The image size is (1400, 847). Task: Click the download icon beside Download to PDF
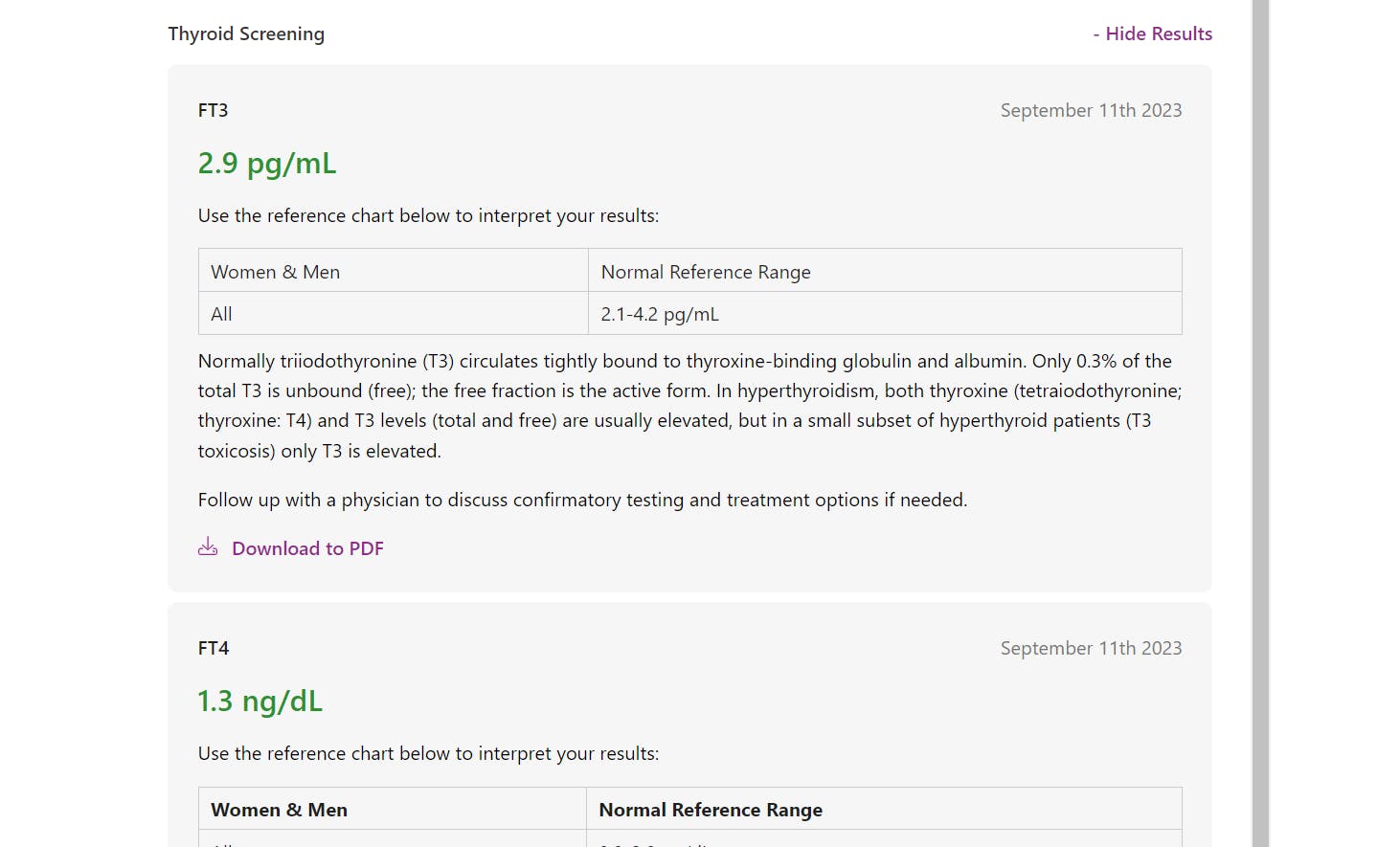coord(208,546)
